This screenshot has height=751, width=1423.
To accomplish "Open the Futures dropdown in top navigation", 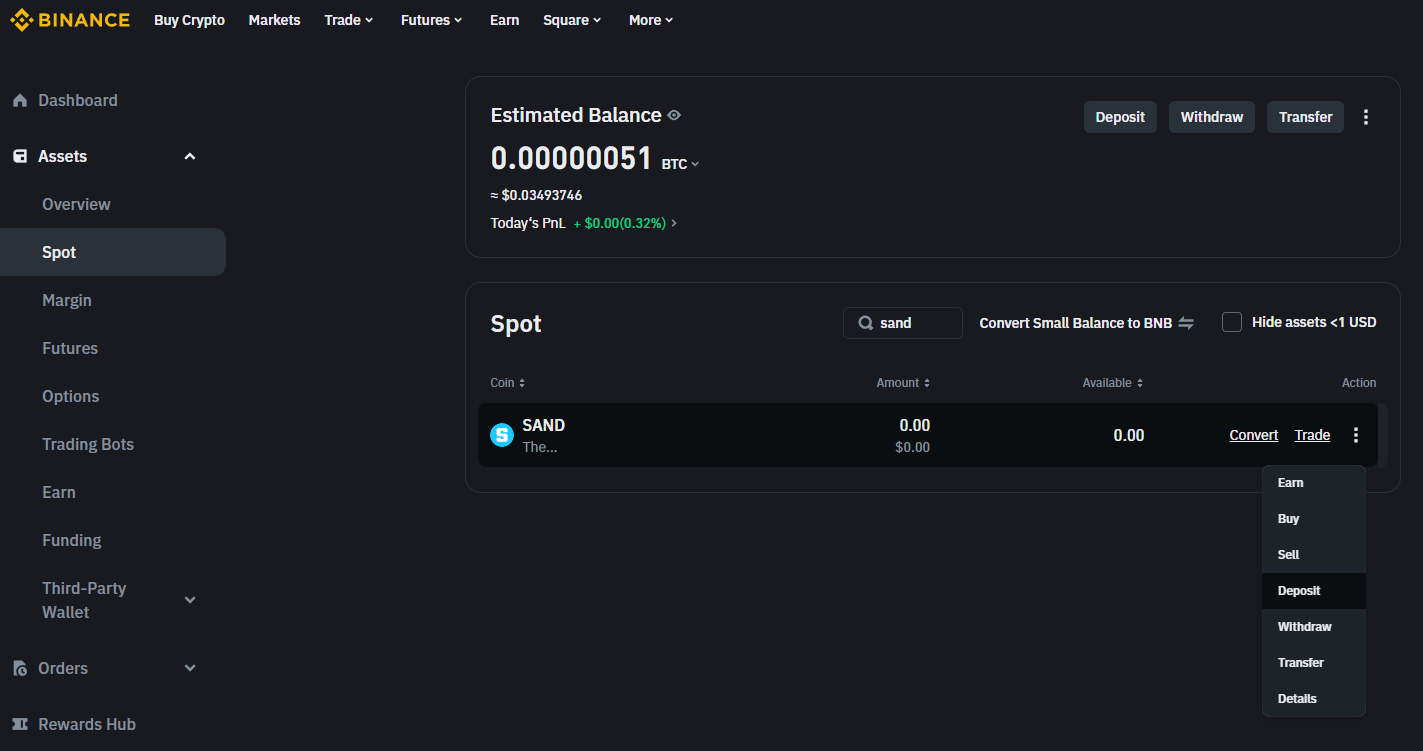I will click(x=431, y=20).
